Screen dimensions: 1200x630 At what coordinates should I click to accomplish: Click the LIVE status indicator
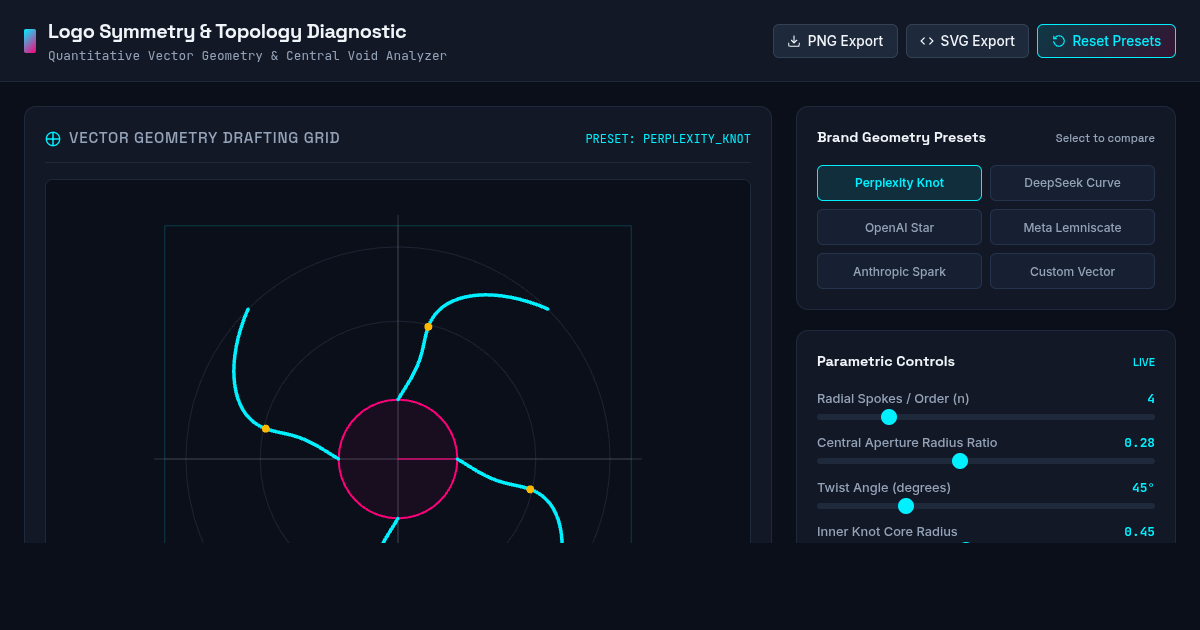pos(1144,362)
